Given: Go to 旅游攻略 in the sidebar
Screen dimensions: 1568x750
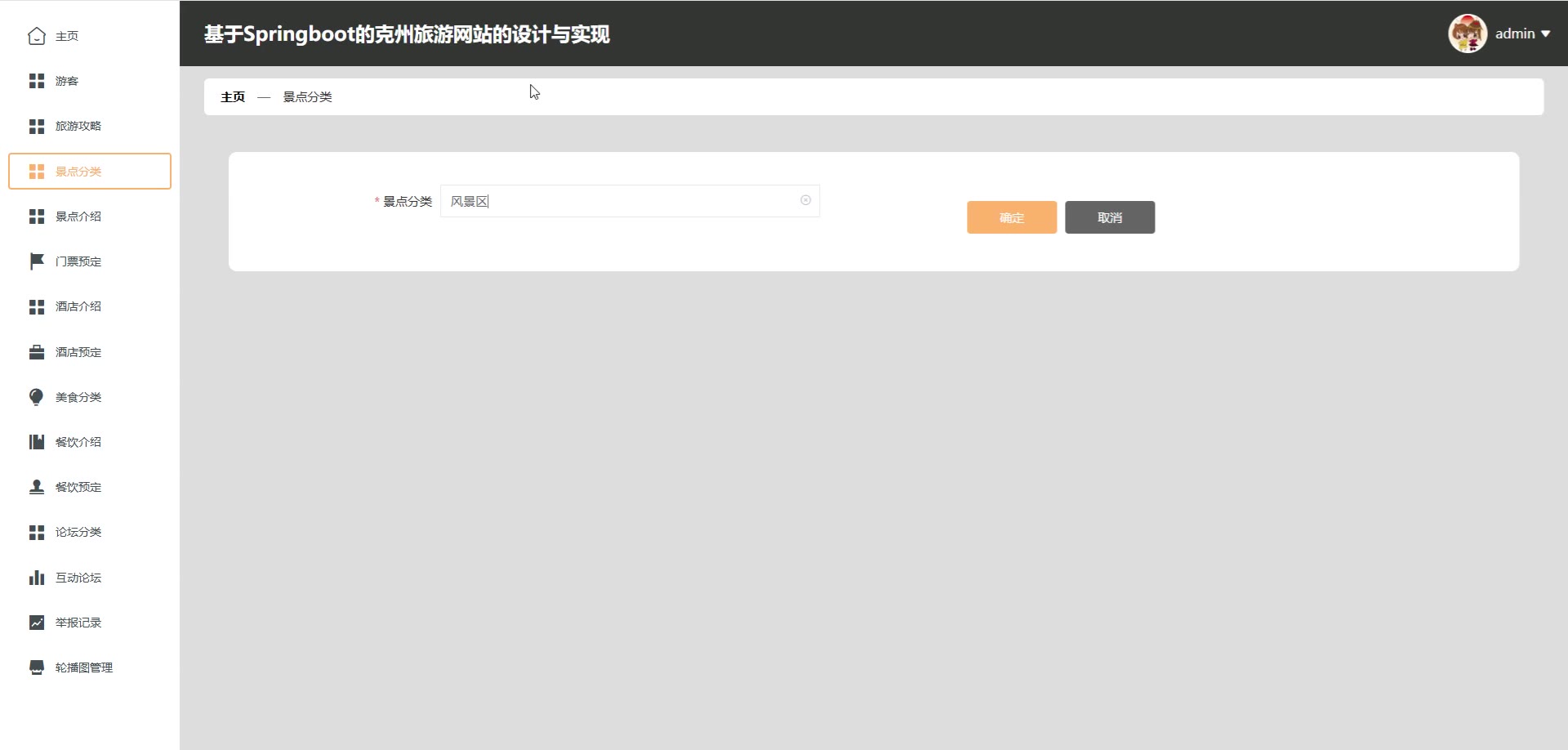Looking at the screenshot, I should (x=90, y=126).
